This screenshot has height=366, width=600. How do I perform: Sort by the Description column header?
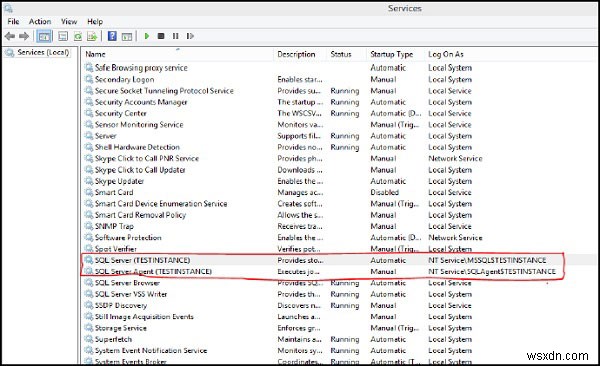[x=297, y=54]
